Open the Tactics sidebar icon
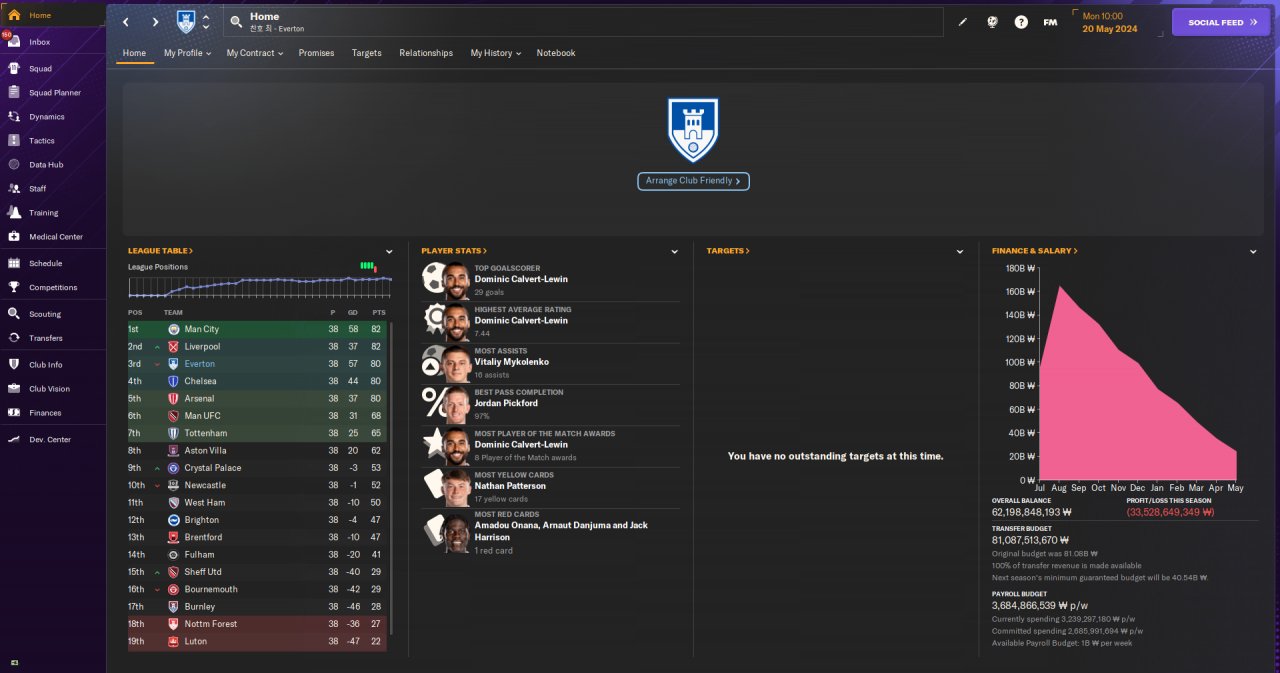The image size is (1280, 673). (x=14, y=141)
